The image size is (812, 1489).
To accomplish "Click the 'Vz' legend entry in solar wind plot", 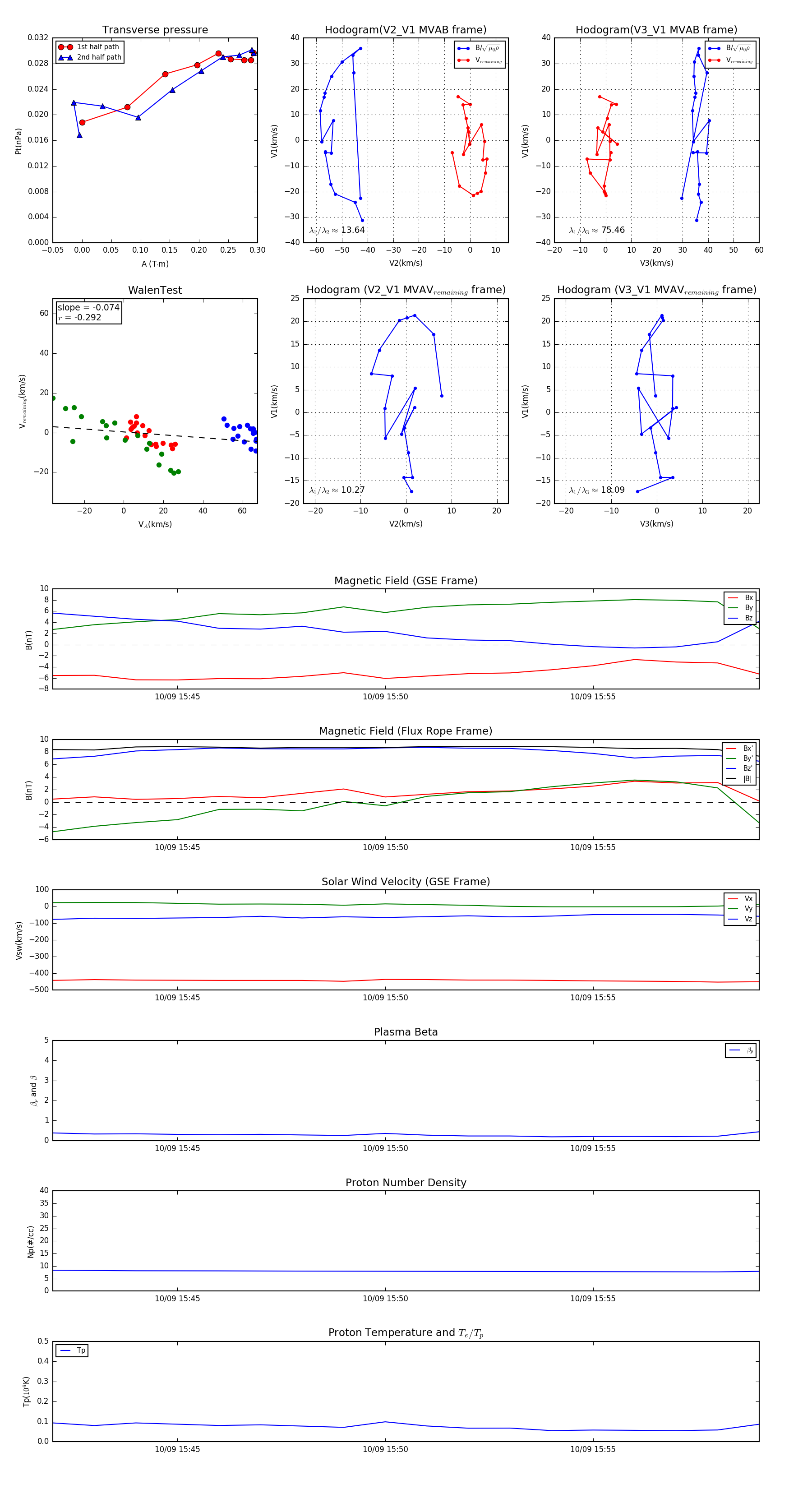I will click(x=740, y=919).
